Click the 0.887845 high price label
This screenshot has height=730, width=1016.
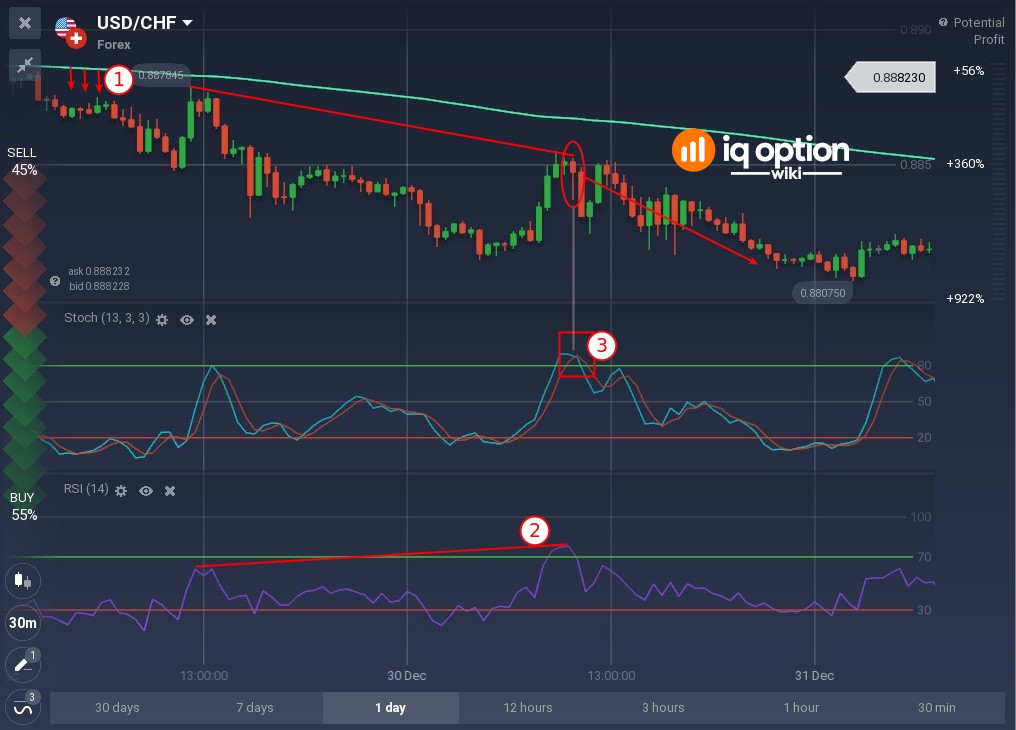pyautogui.click(x=161, y=75)
